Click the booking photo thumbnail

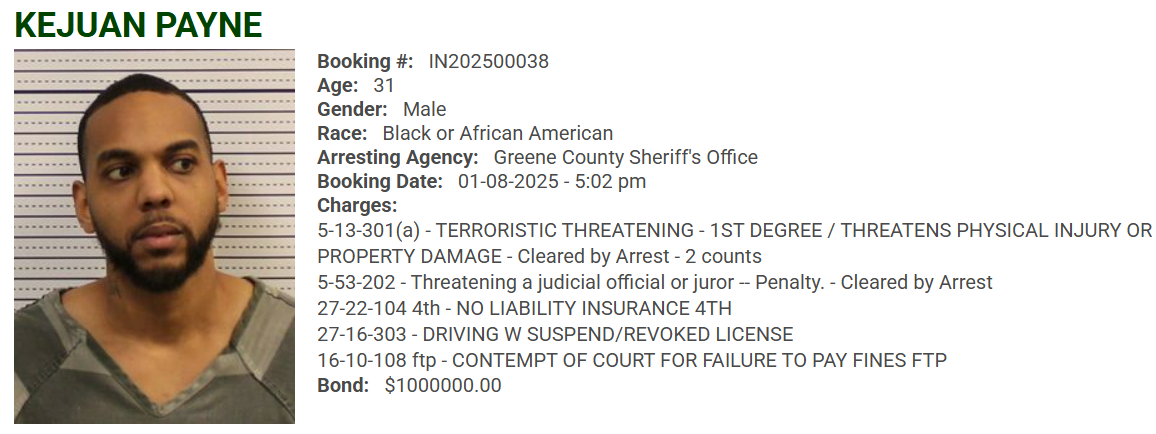coord(154,236)
